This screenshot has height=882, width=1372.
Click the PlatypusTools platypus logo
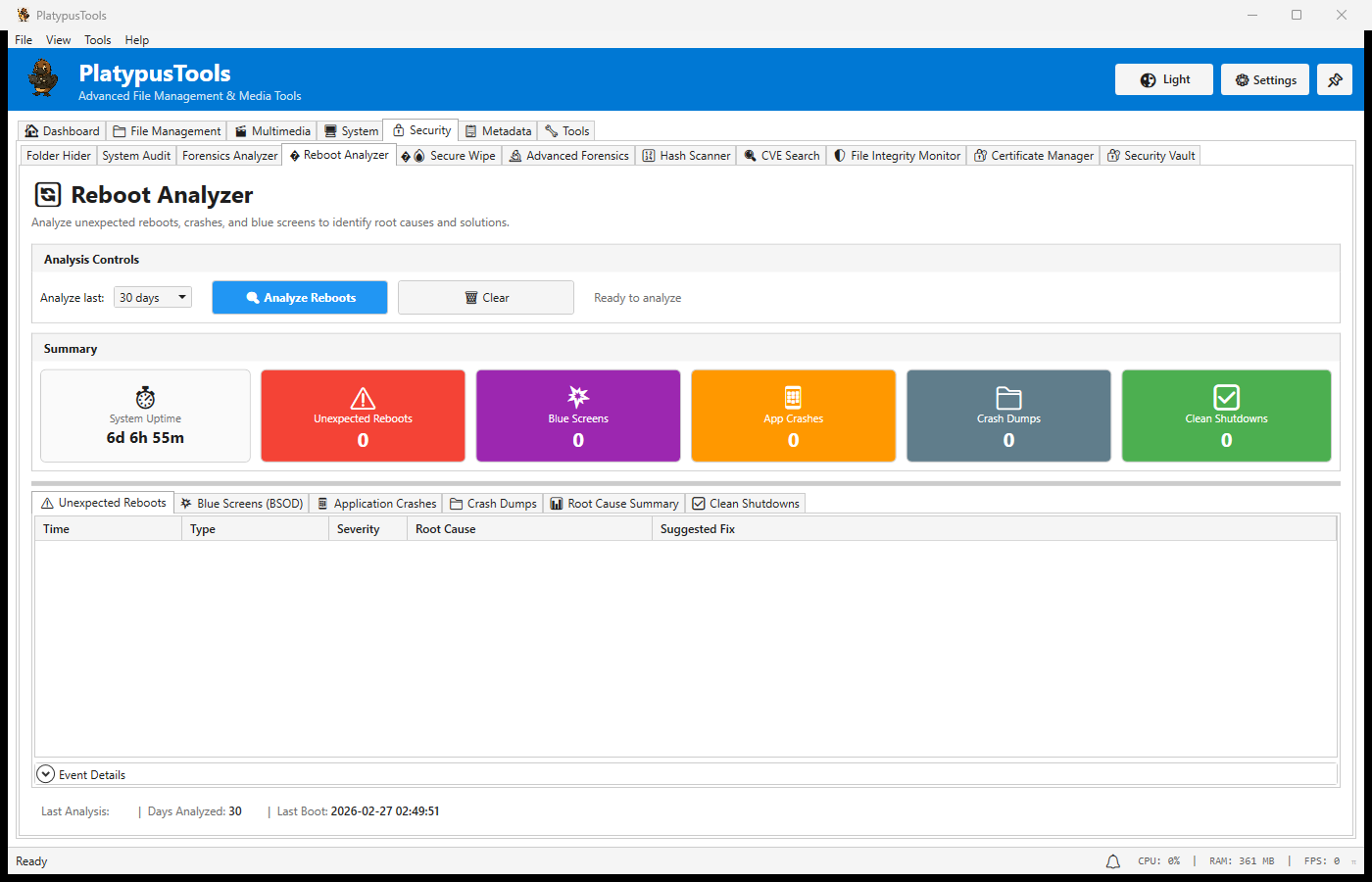pos(43,78)
